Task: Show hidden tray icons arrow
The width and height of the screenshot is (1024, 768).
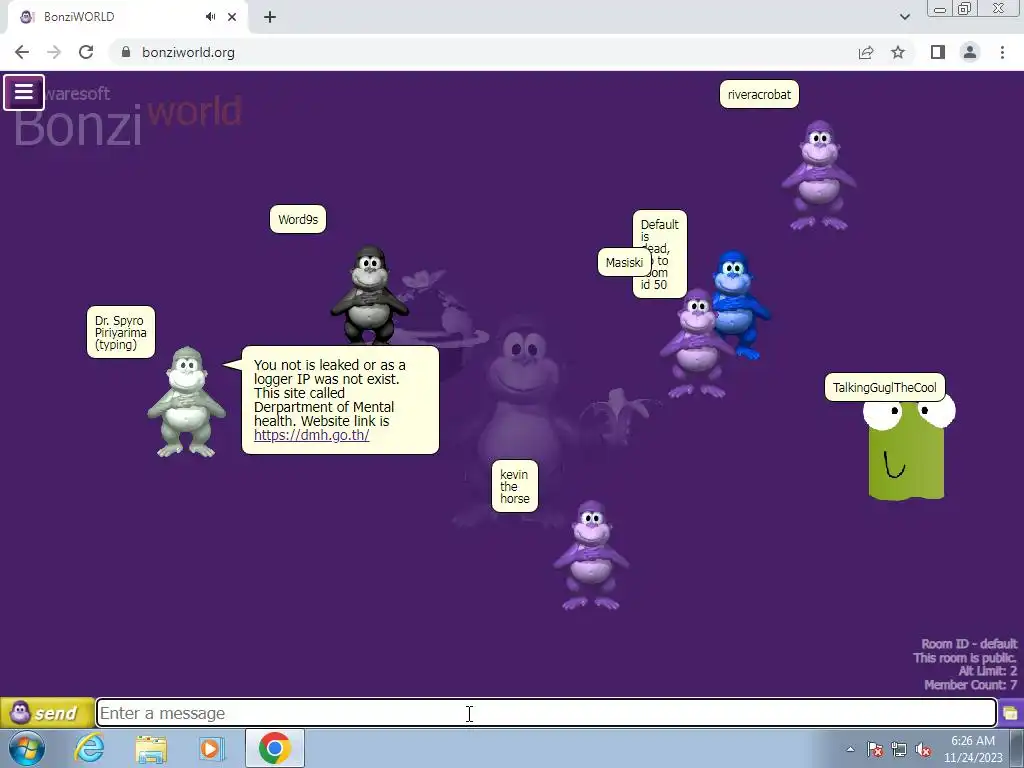Action: click(x=850, y=749)
